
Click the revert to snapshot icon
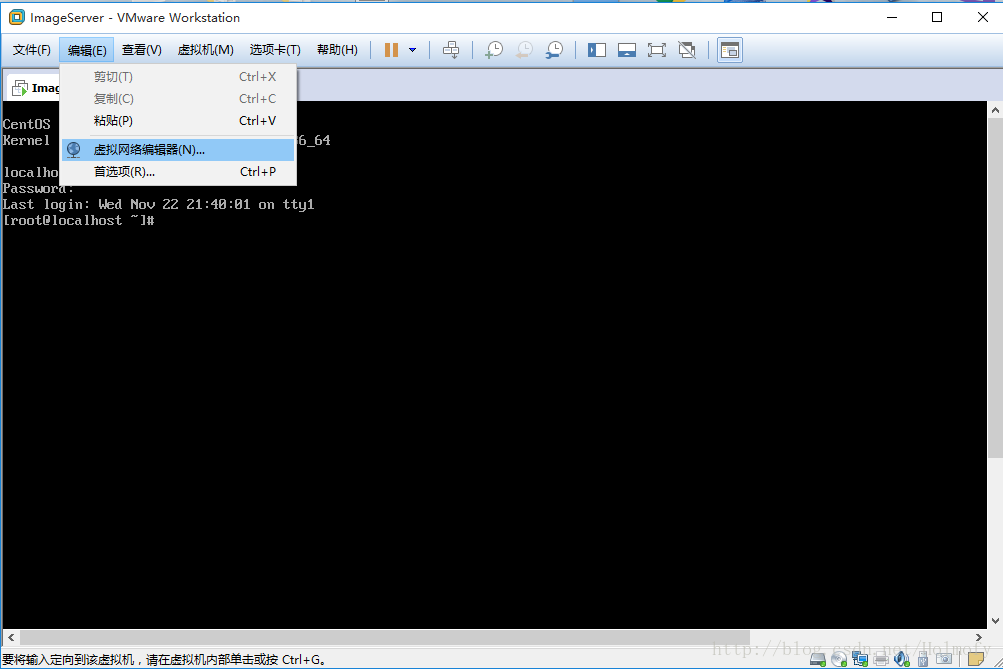[x=525, y=50]
